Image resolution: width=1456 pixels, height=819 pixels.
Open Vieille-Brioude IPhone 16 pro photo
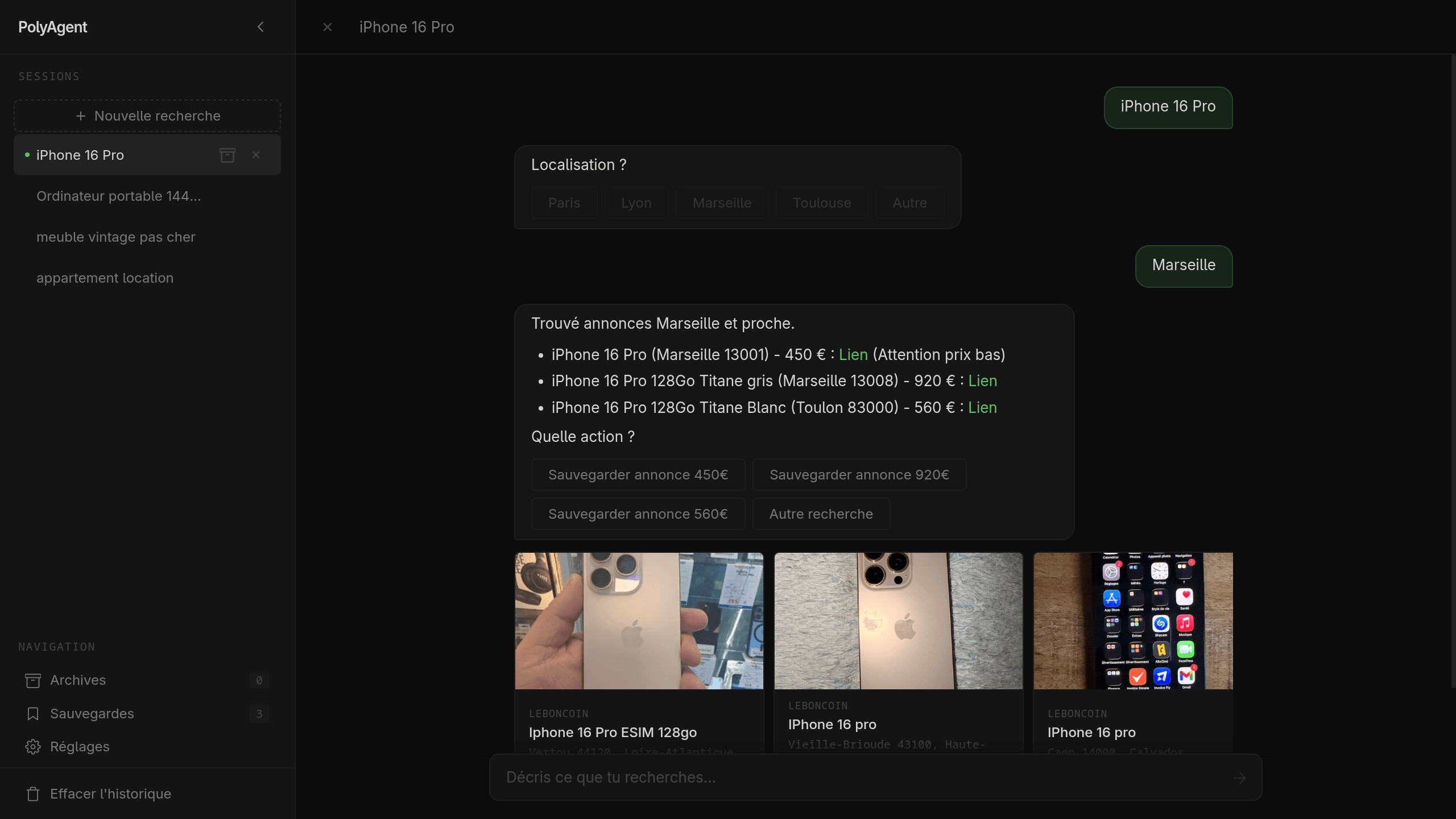899,621
